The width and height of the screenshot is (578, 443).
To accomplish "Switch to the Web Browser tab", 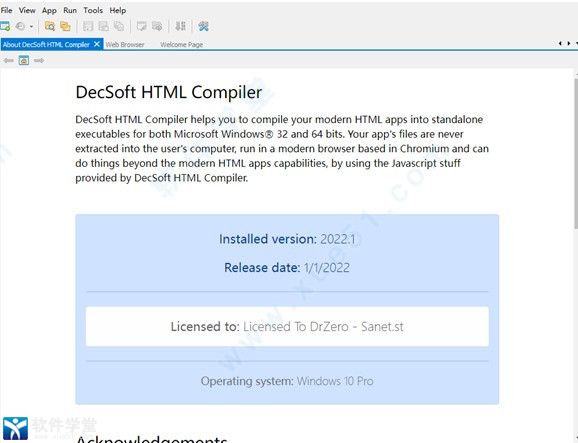I will (125, 45).
